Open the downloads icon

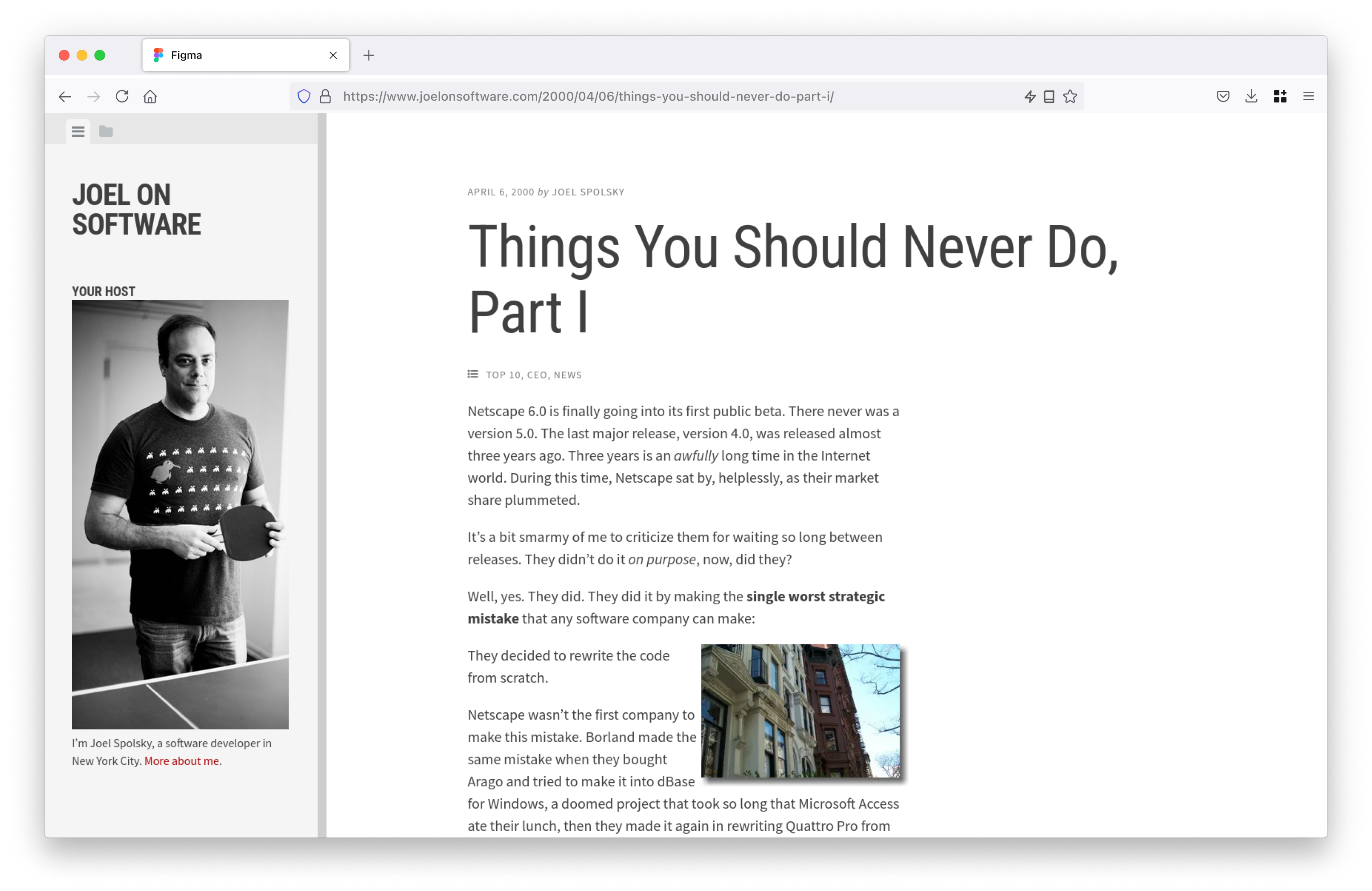pyautogui.click(x=1251, y=96)
